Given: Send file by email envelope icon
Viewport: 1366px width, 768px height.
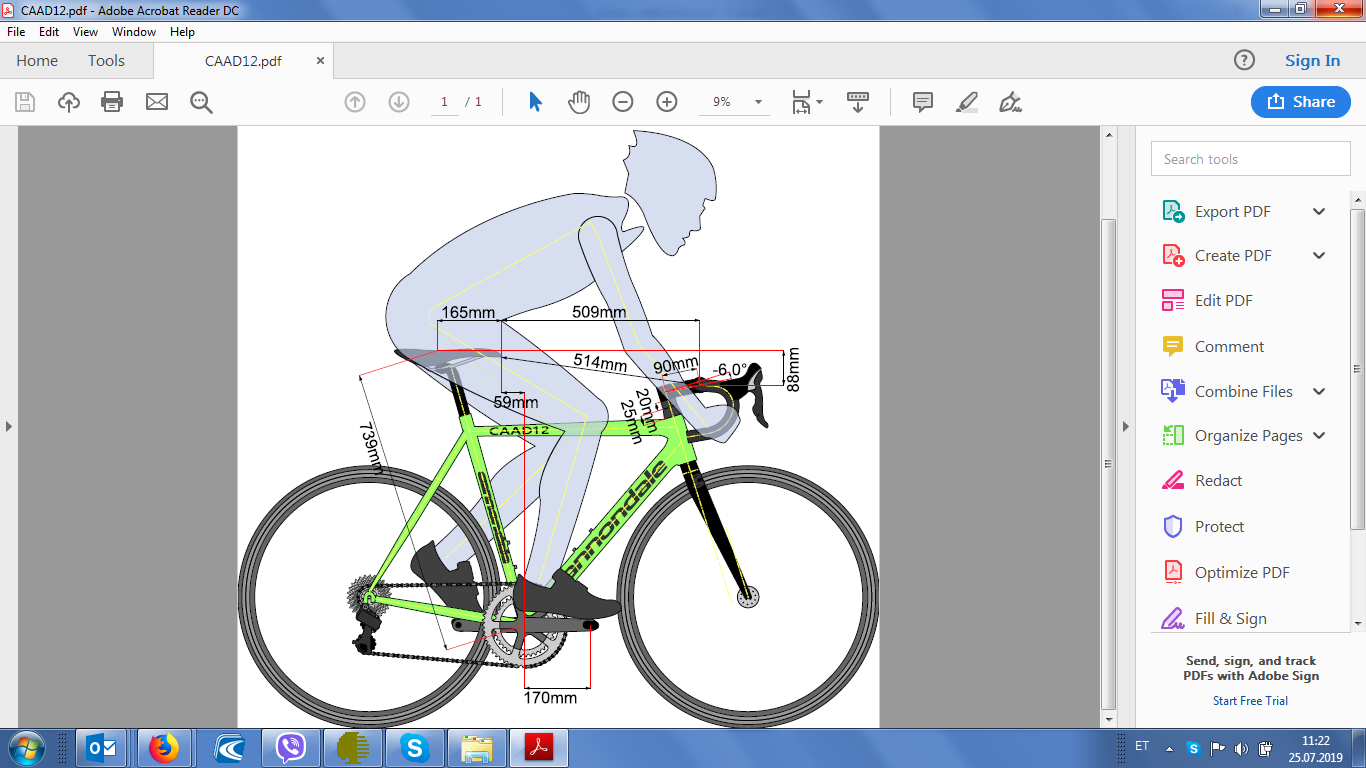Looking at the screenshot, I should (157, 102).
